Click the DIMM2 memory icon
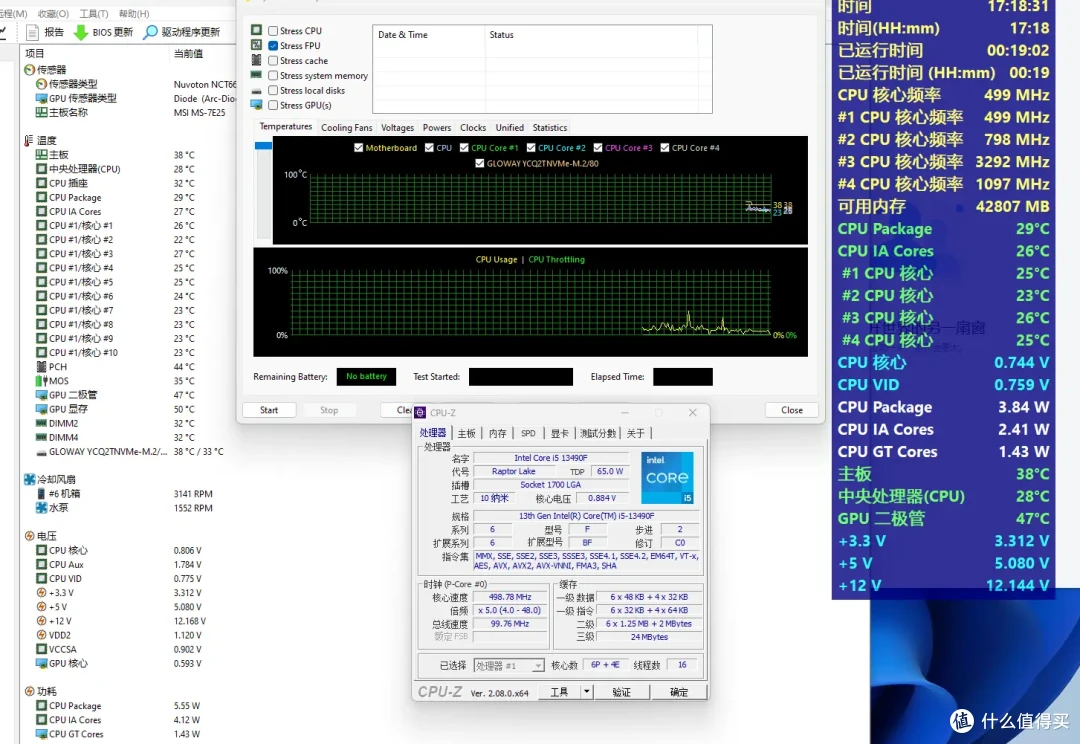The image size is (1080, 744). coord(41,423)
